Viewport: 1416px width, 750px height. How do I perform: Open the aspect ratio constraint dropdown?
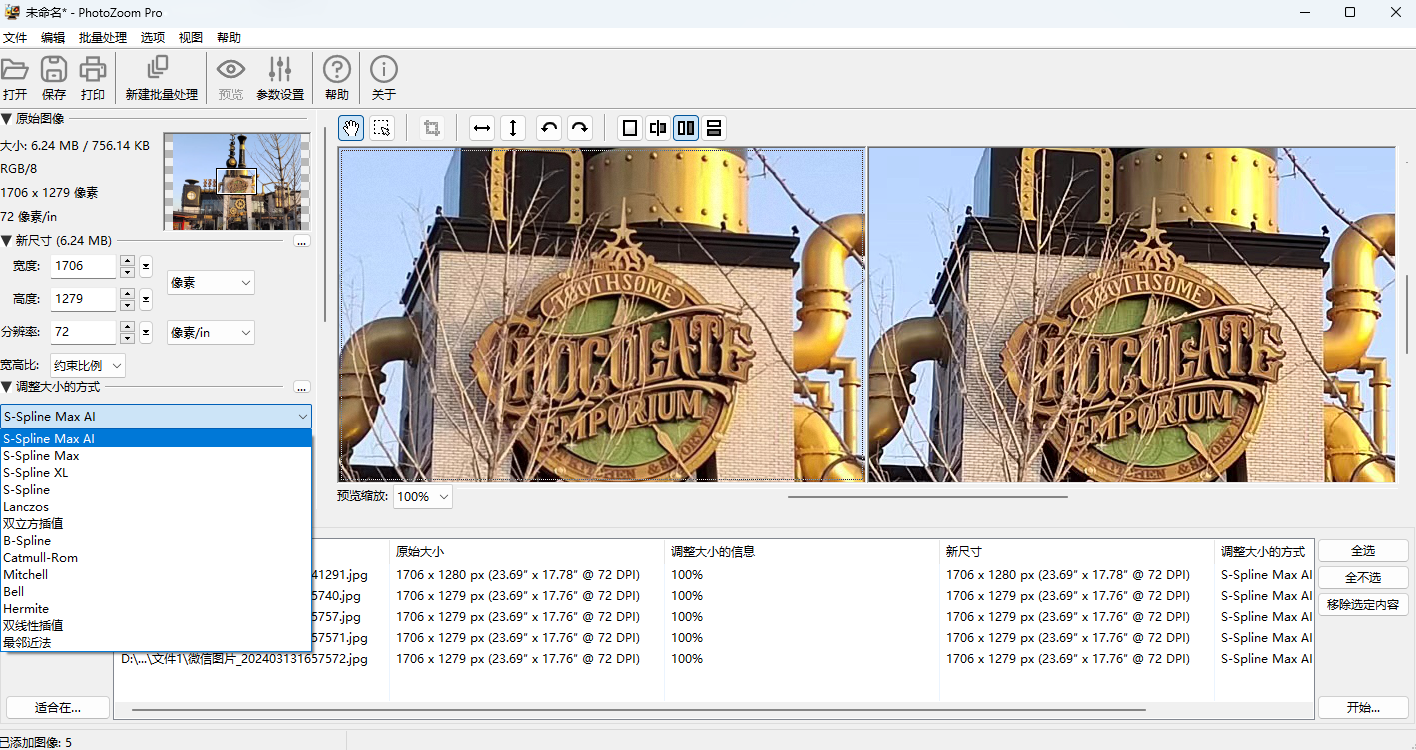[88, 366]
